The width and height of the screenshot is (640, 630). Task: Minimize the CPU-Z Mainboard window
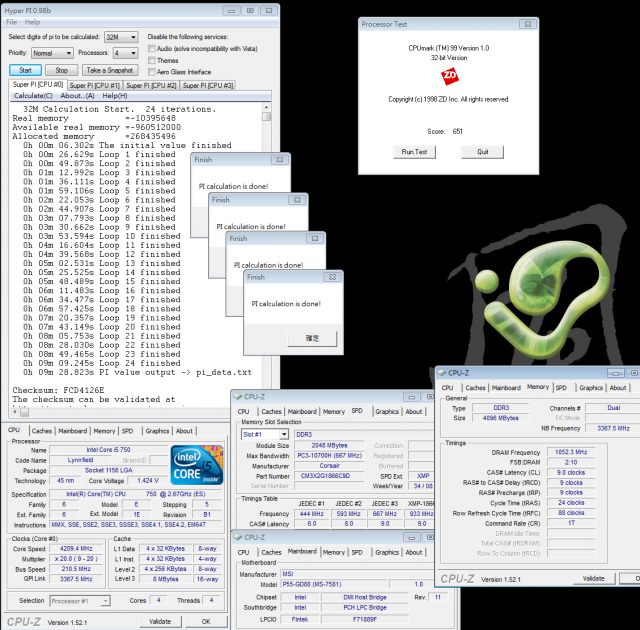(411, 537)
